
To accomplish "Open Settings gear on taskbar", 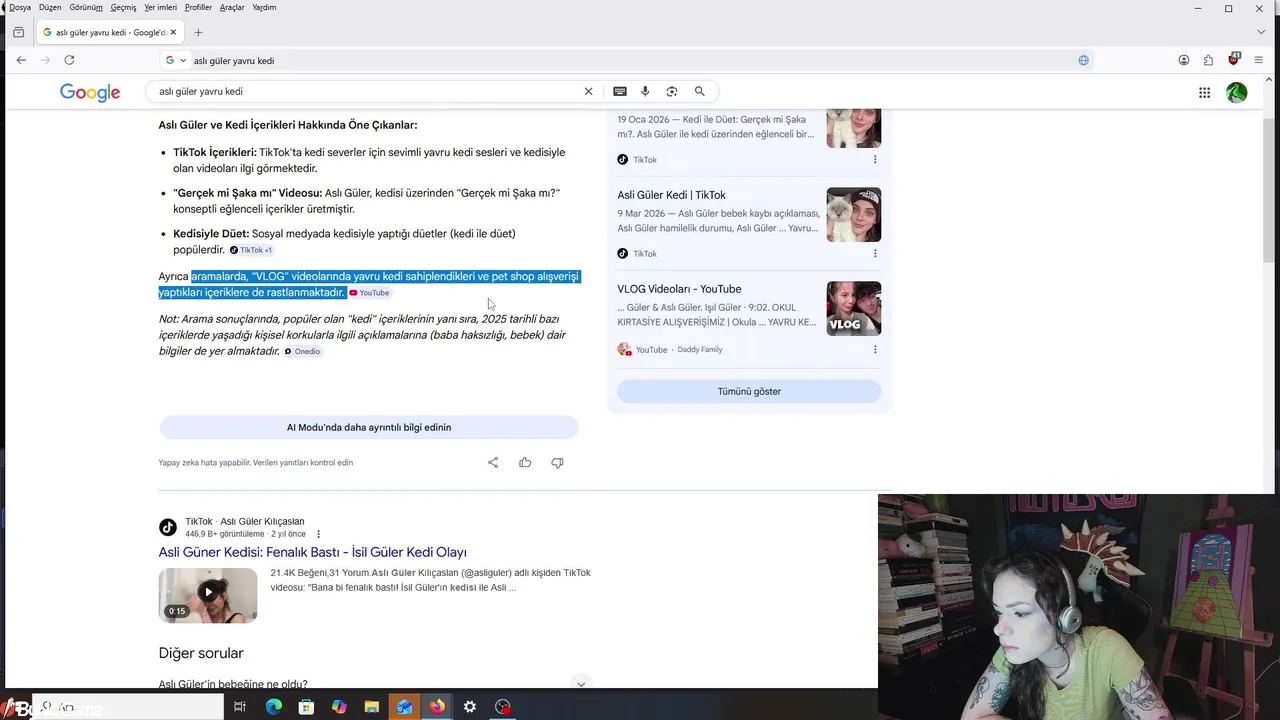I will (470, 707).
